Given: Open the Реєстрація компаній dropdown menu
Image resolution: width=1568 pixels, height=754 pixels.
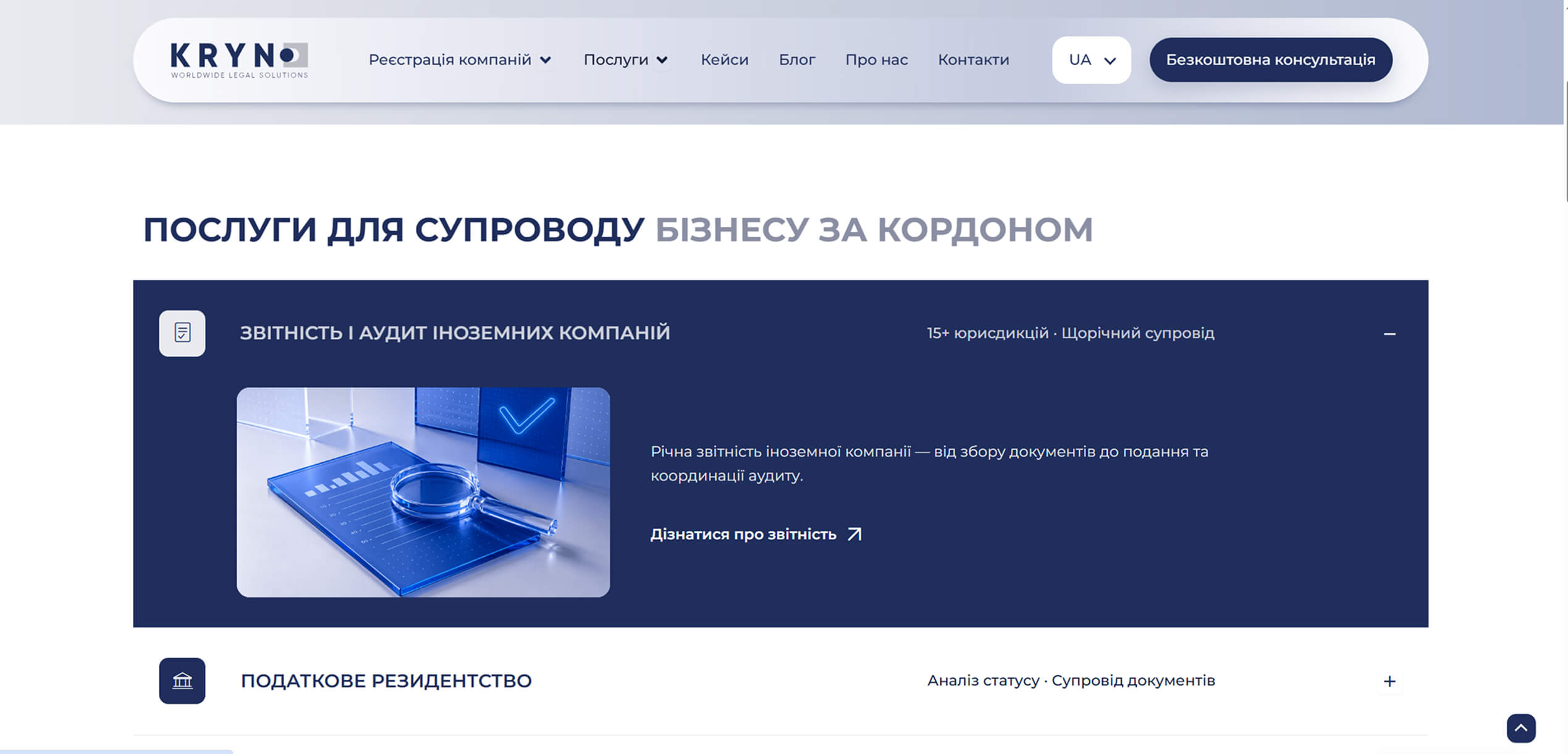Looking at the screenshot, I should pos(460,60).
